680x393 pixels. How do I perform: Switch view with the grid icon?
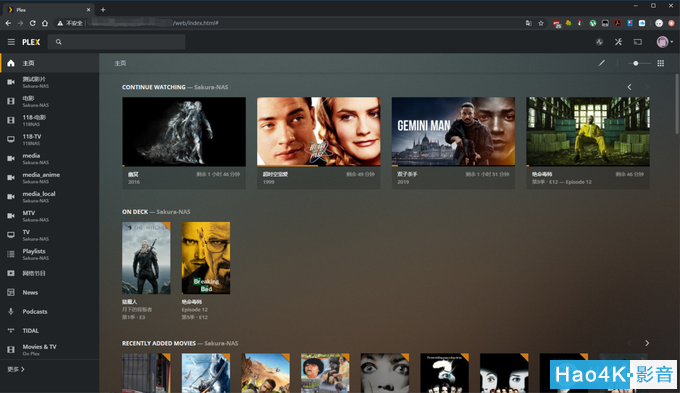click(660, 63)
